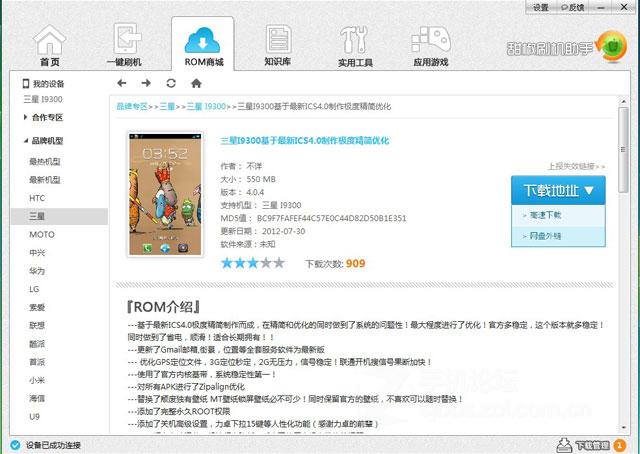
Task: Select 首派 brand in sidebar
Action: pyautogui.click(x=37, y=362)
